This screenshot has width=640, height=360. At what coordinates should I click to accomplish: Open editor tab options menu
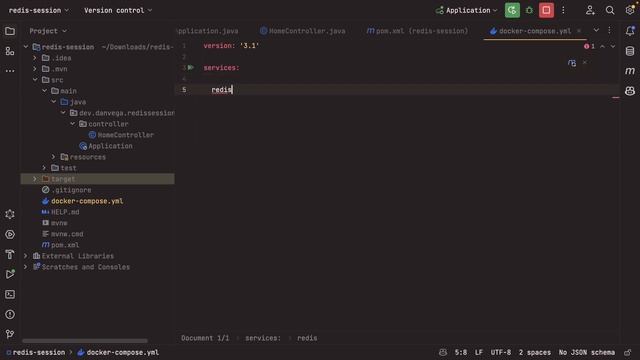pyautogui.click(x=609, y=30)
